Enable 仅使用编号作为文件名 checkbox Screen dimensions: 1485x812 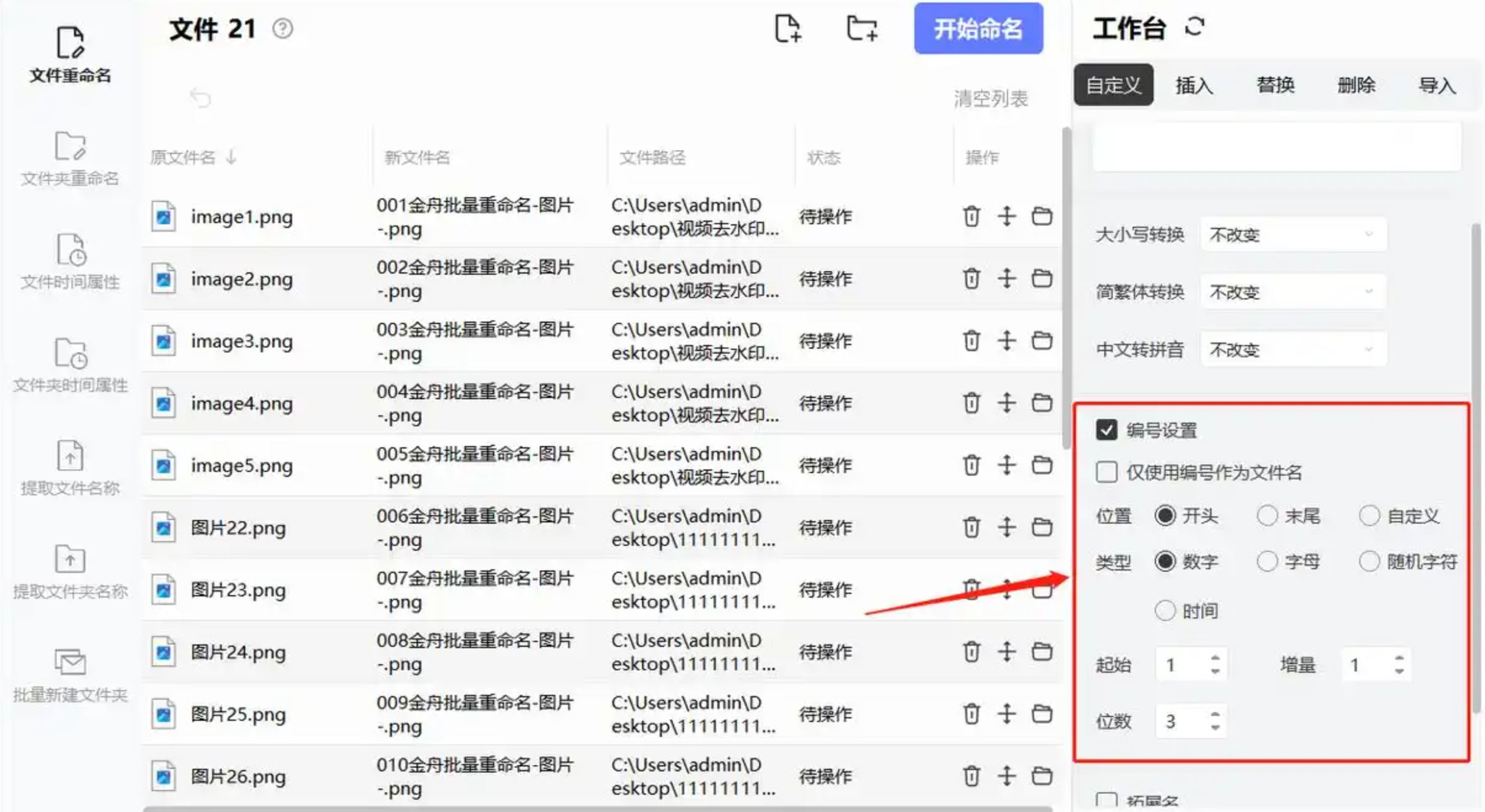[x=1106, y=473]
